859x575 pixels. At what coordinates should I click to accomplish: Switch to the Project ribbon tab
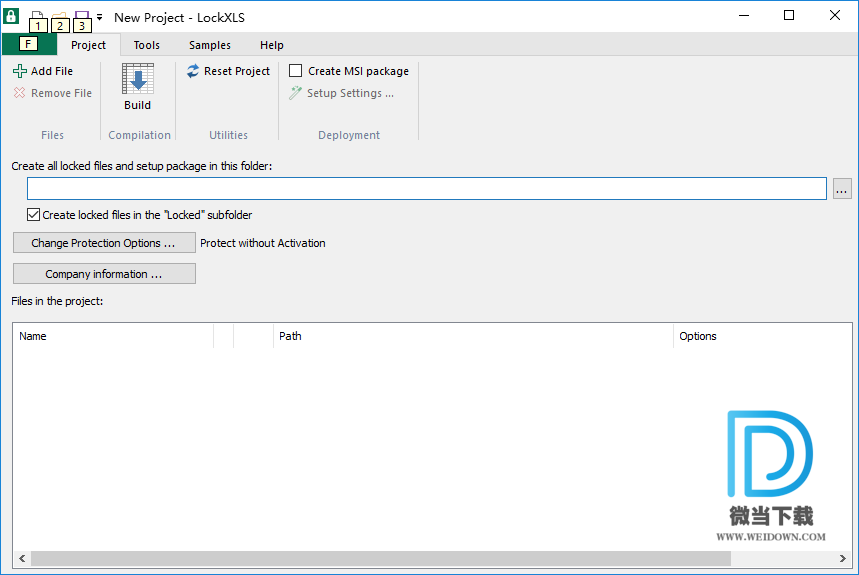(88, 45)
